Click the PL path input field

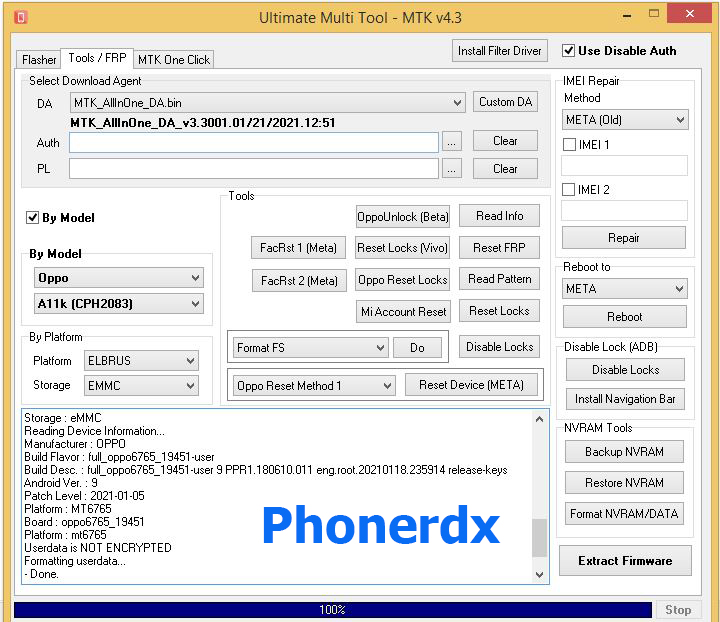tap(254, 169)
